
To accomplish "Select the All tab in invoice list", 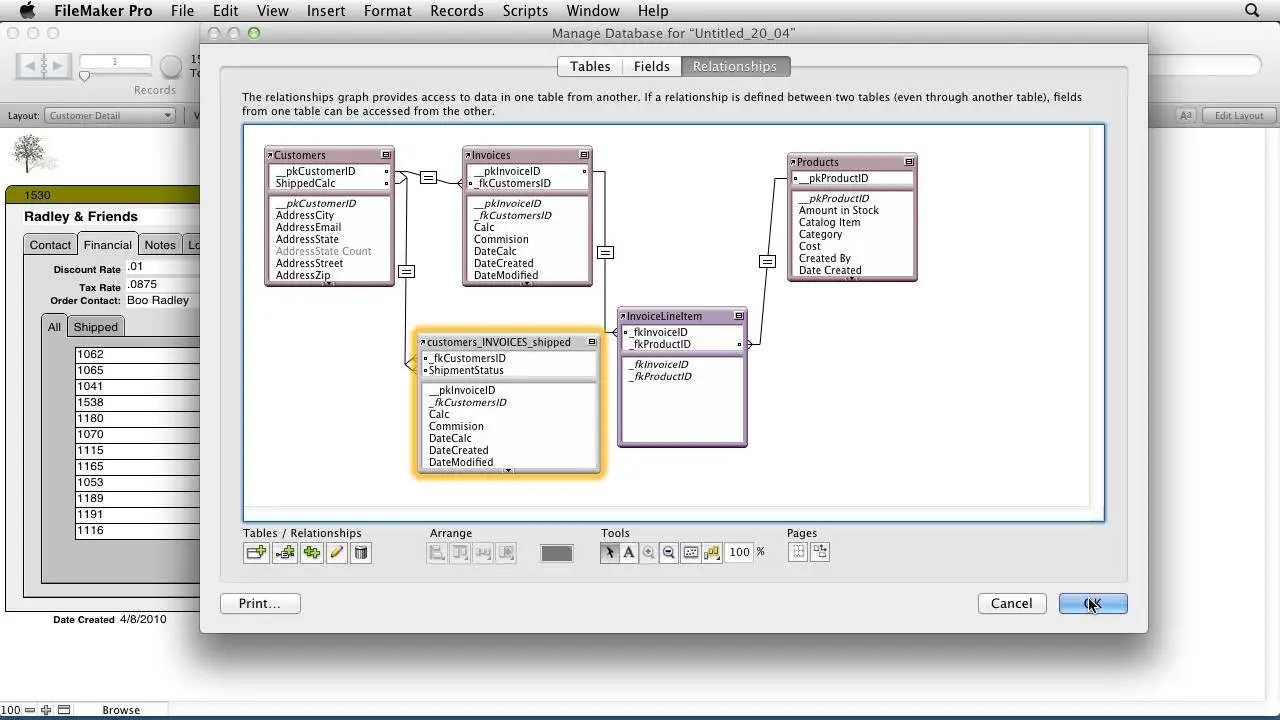I will coord(54,327).
